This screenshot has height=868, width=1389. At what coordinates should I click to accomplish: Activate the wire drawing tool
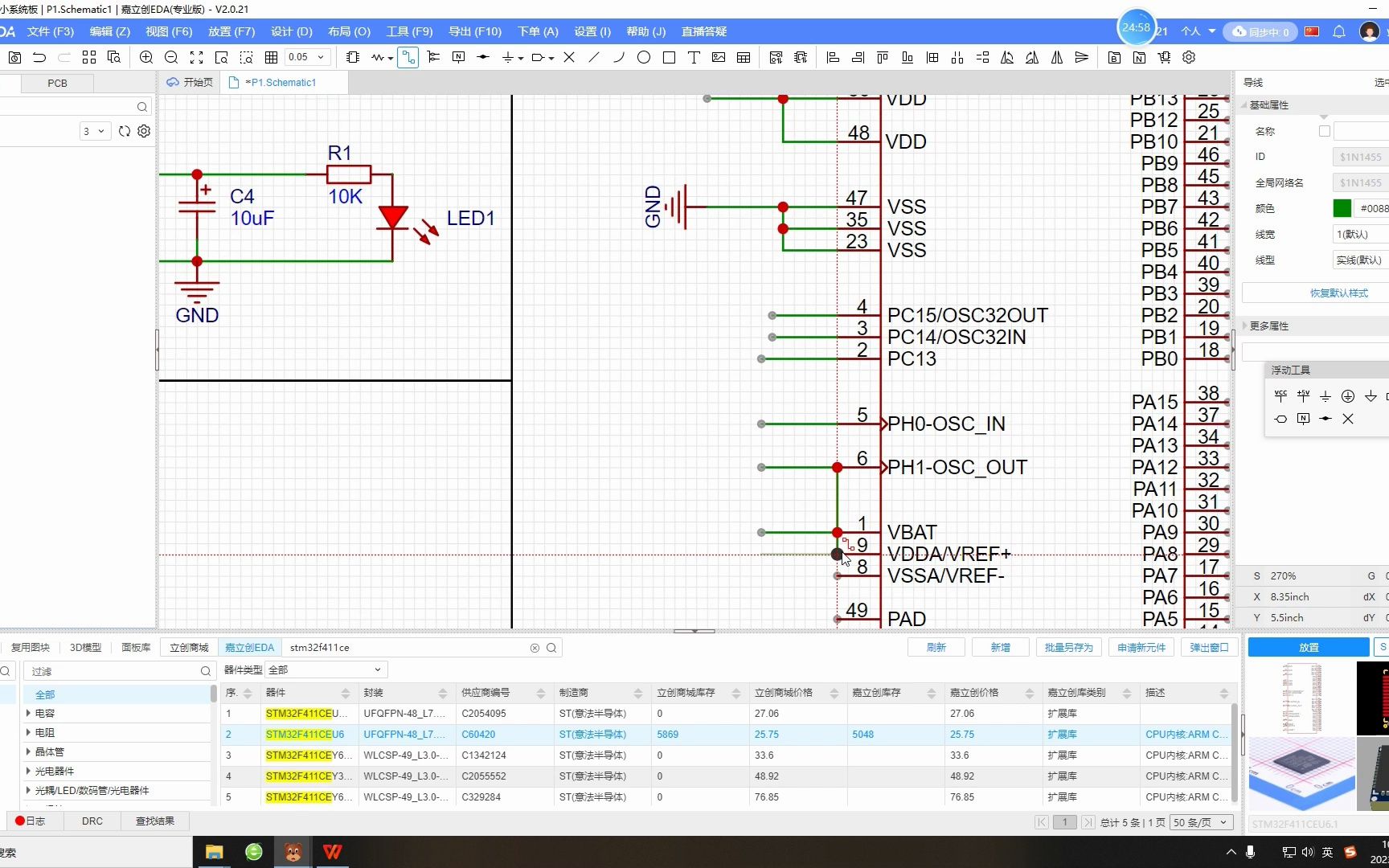[408, 57]
